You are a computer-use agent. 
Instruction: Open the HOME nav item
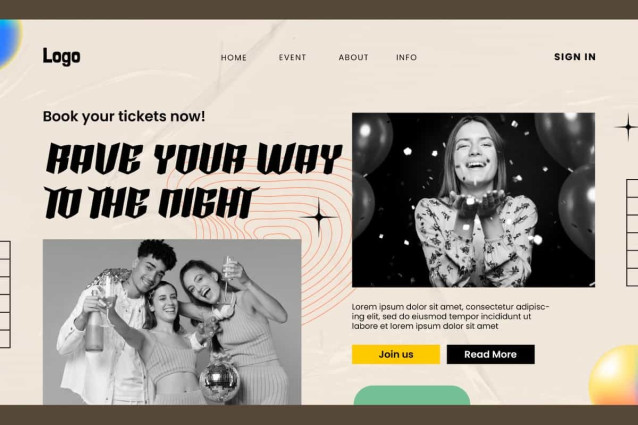(x=234, y=58)
